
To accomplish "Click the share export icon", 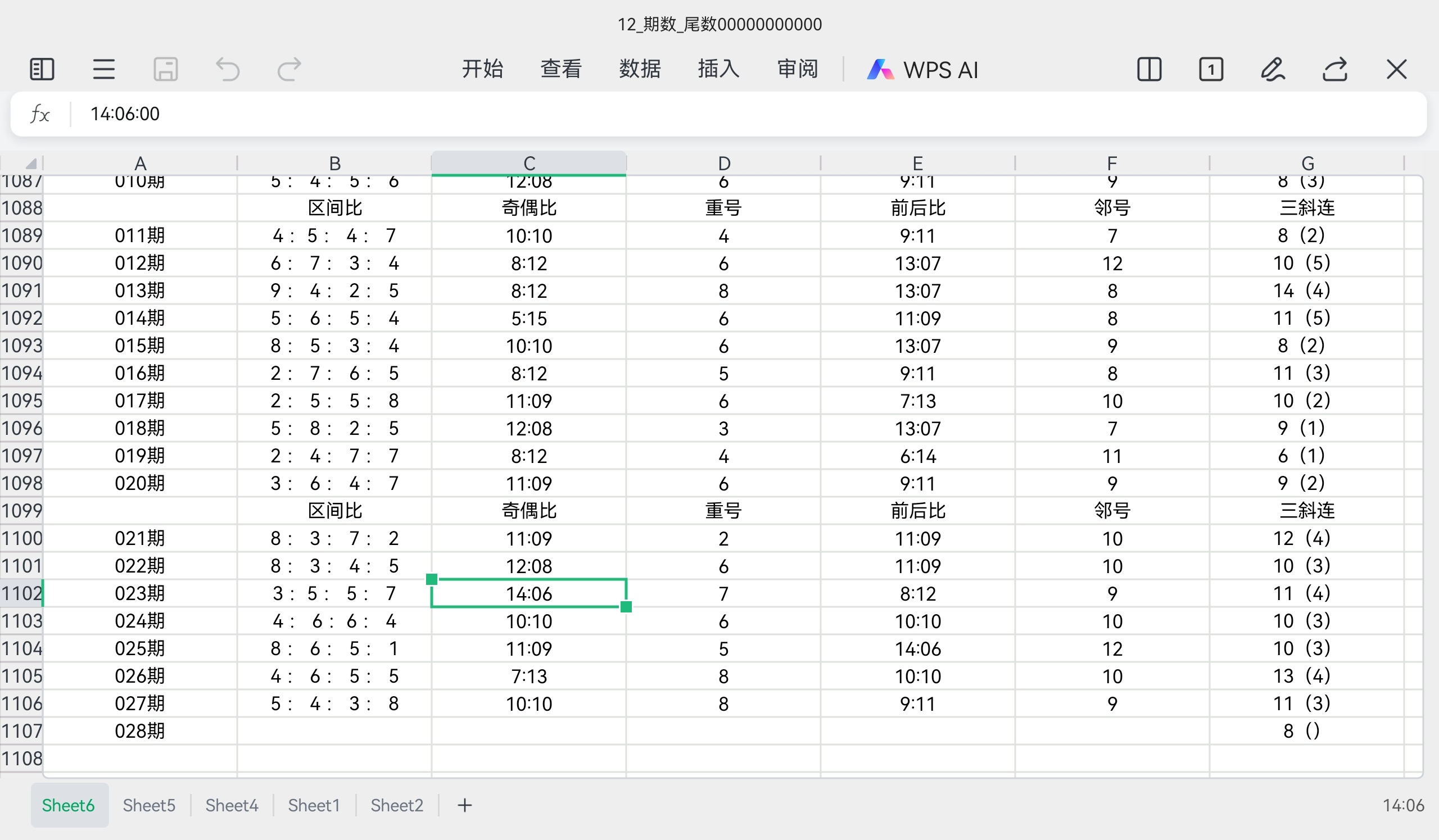I will coord(1335,70).
